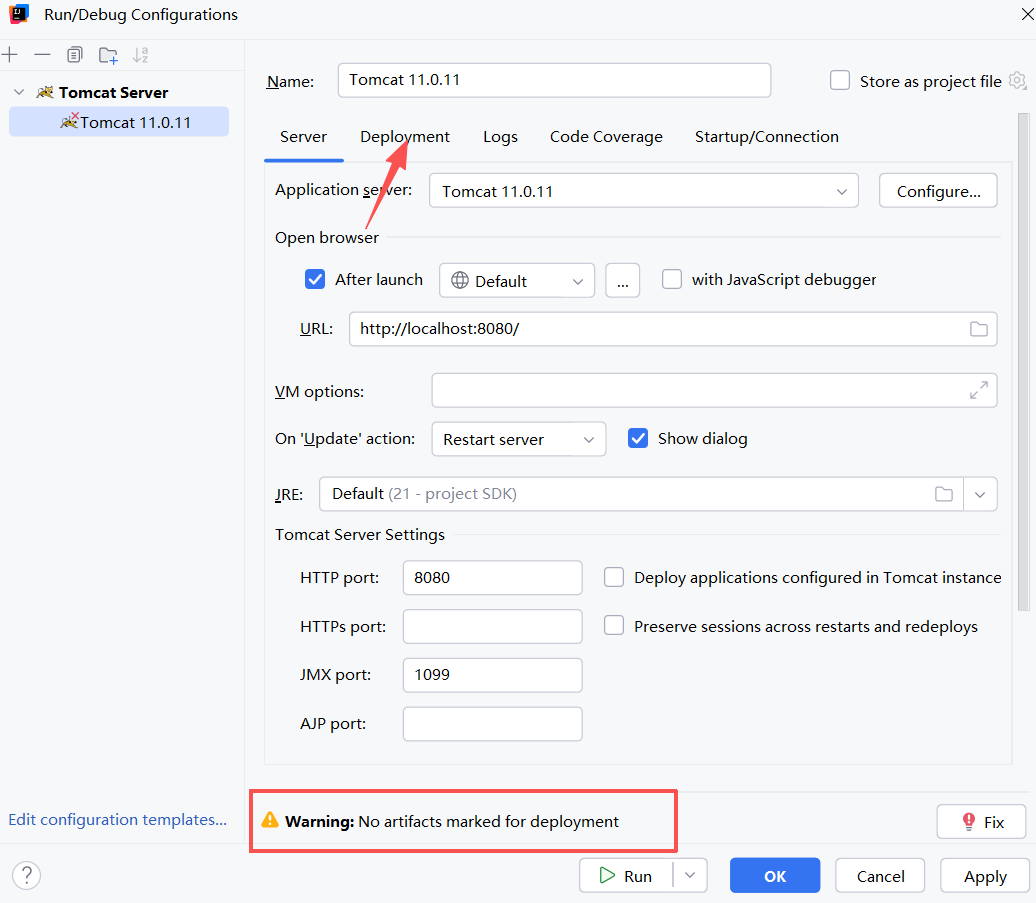Screen dimensions: 1036x903
Task: Click the vertical scrollbar on right
Action: (x=1023, y=362)
